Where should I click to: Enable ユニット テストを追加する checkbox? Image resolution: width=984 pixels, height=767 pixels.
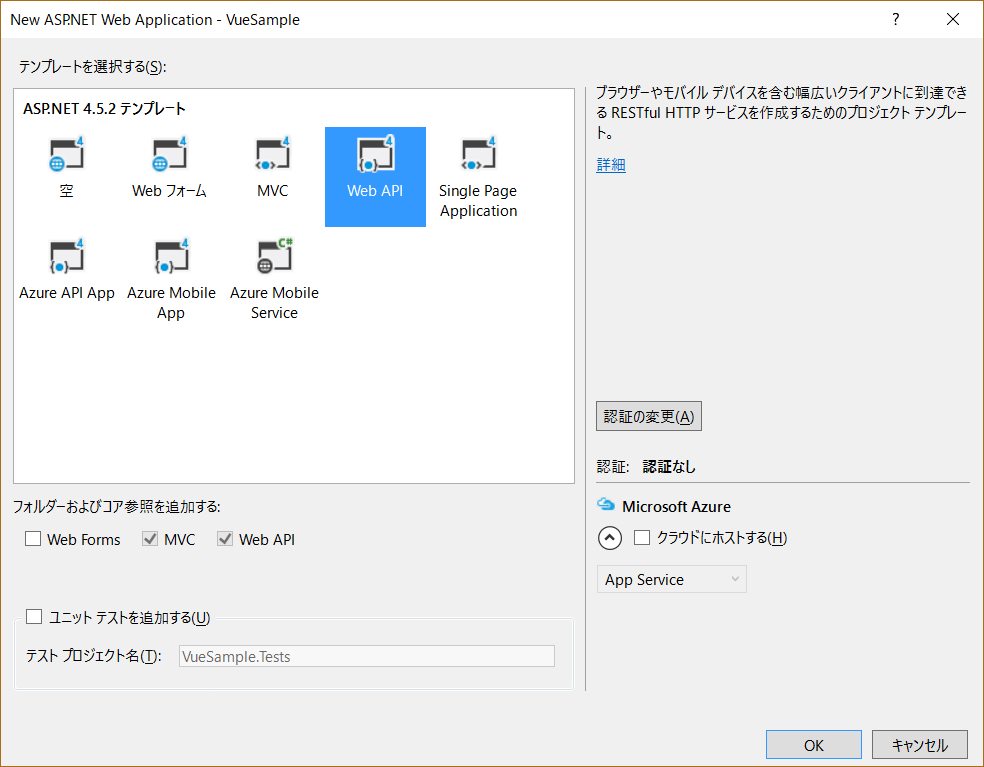point(34,616)
